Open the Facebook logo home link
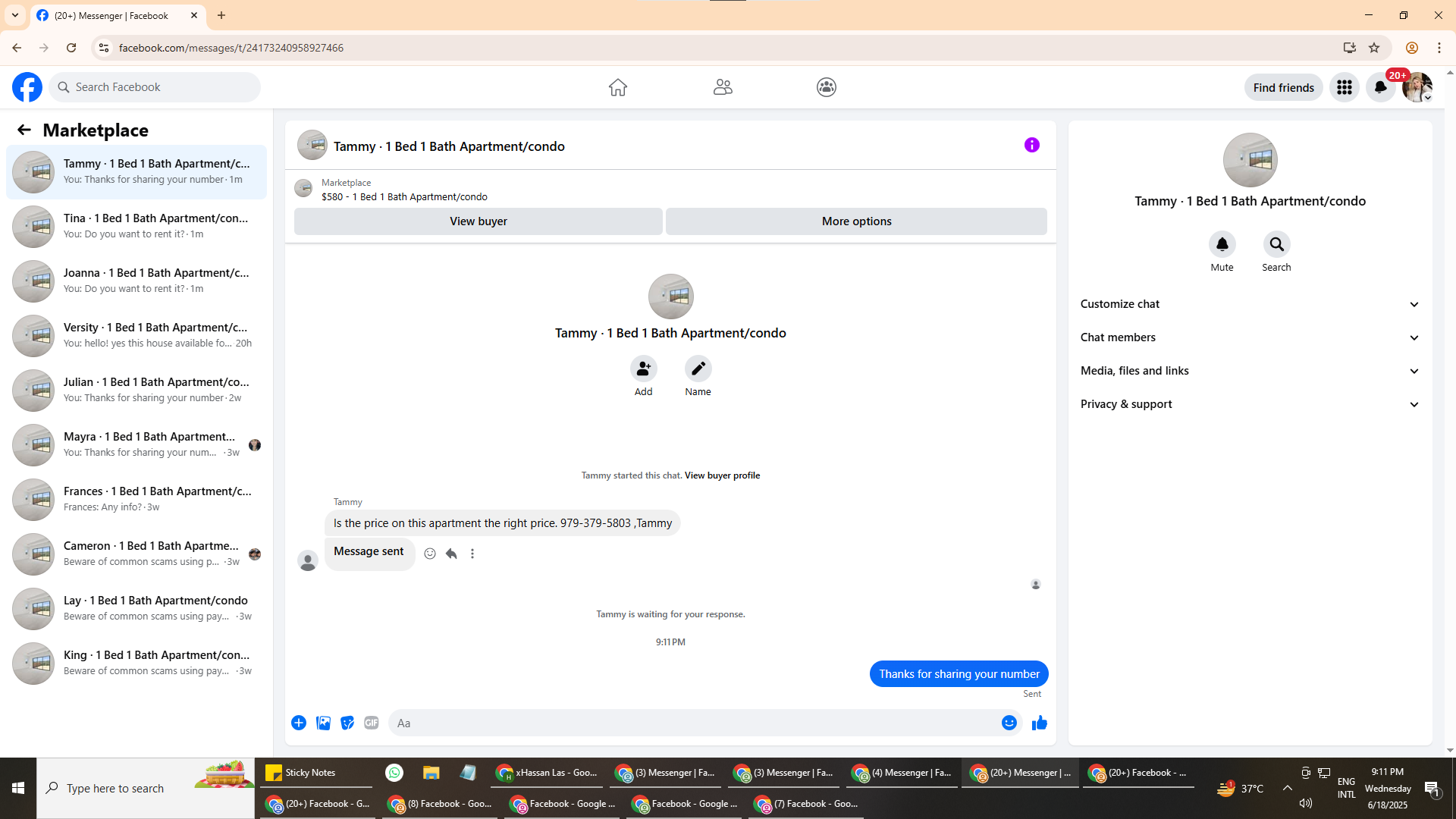Image resolution: width=1456 pixels, height=819 pixels. click(27, 87)
